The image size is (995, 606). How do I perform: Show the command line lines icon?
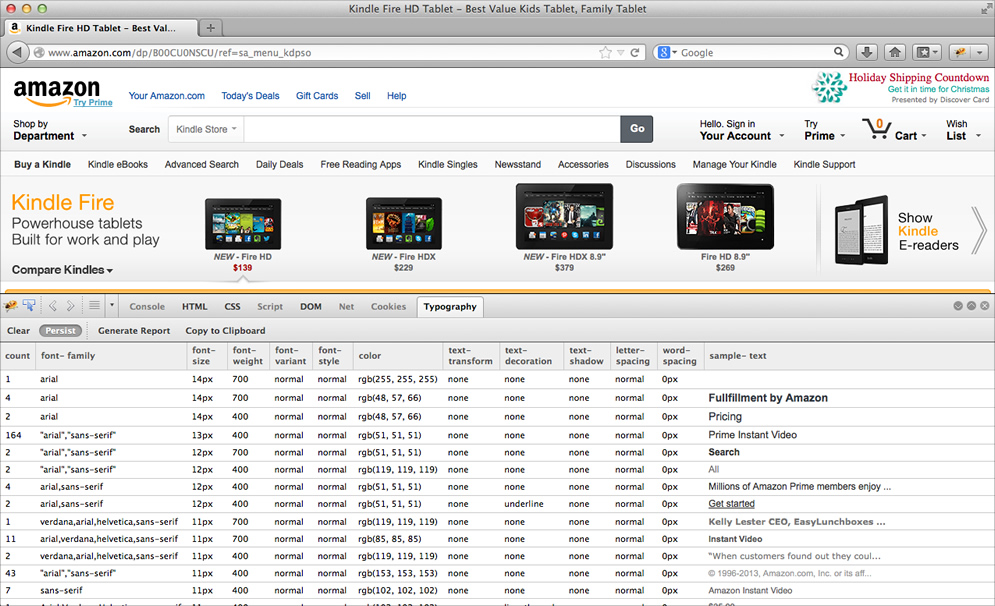(94, 306)
